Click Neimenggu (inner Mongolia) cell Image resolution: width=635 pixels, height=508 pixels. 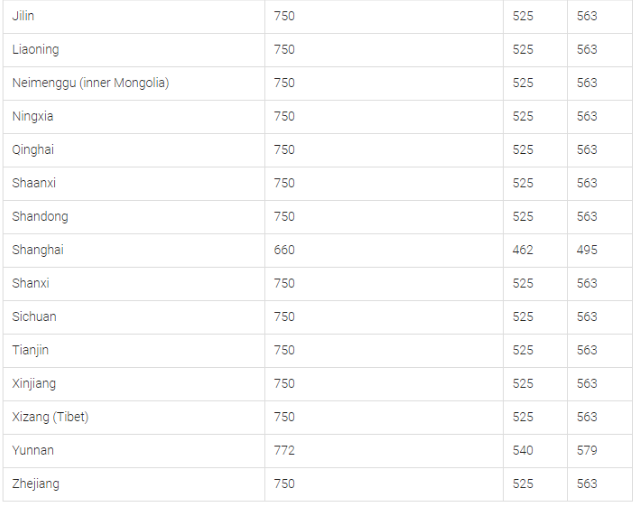(x=90, y=83)
